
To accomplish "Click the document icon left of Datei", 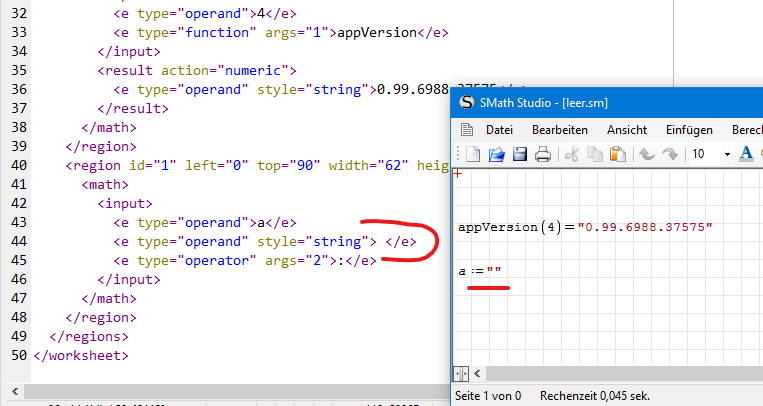I will tap(466, 130).
